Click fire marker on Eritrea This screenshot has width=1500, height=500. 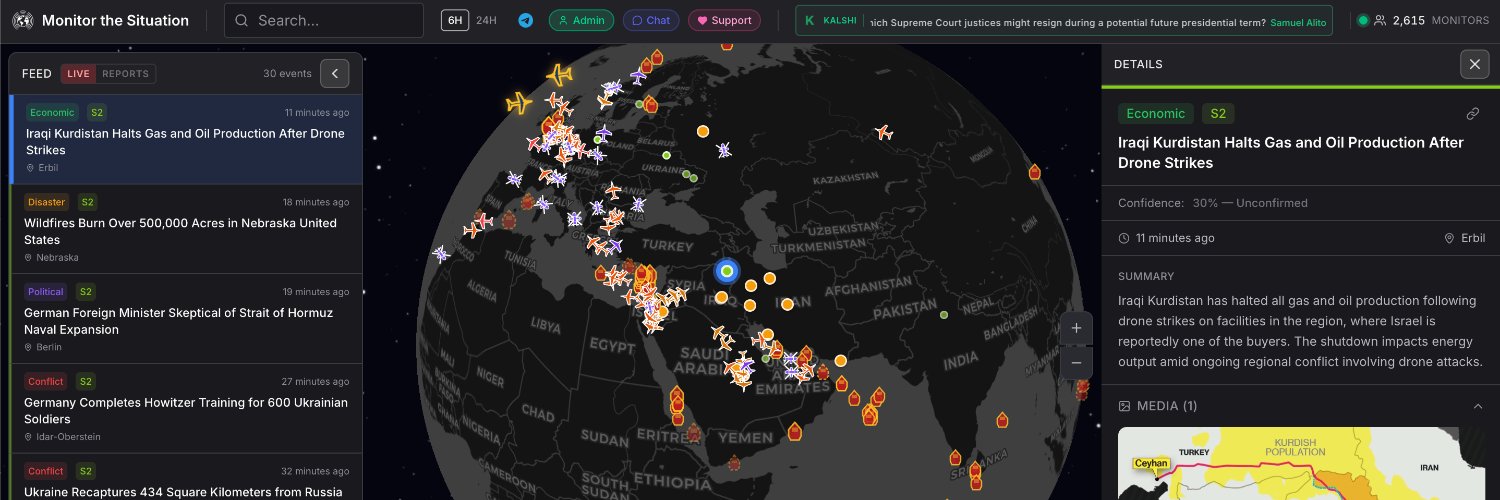(693, 433)
